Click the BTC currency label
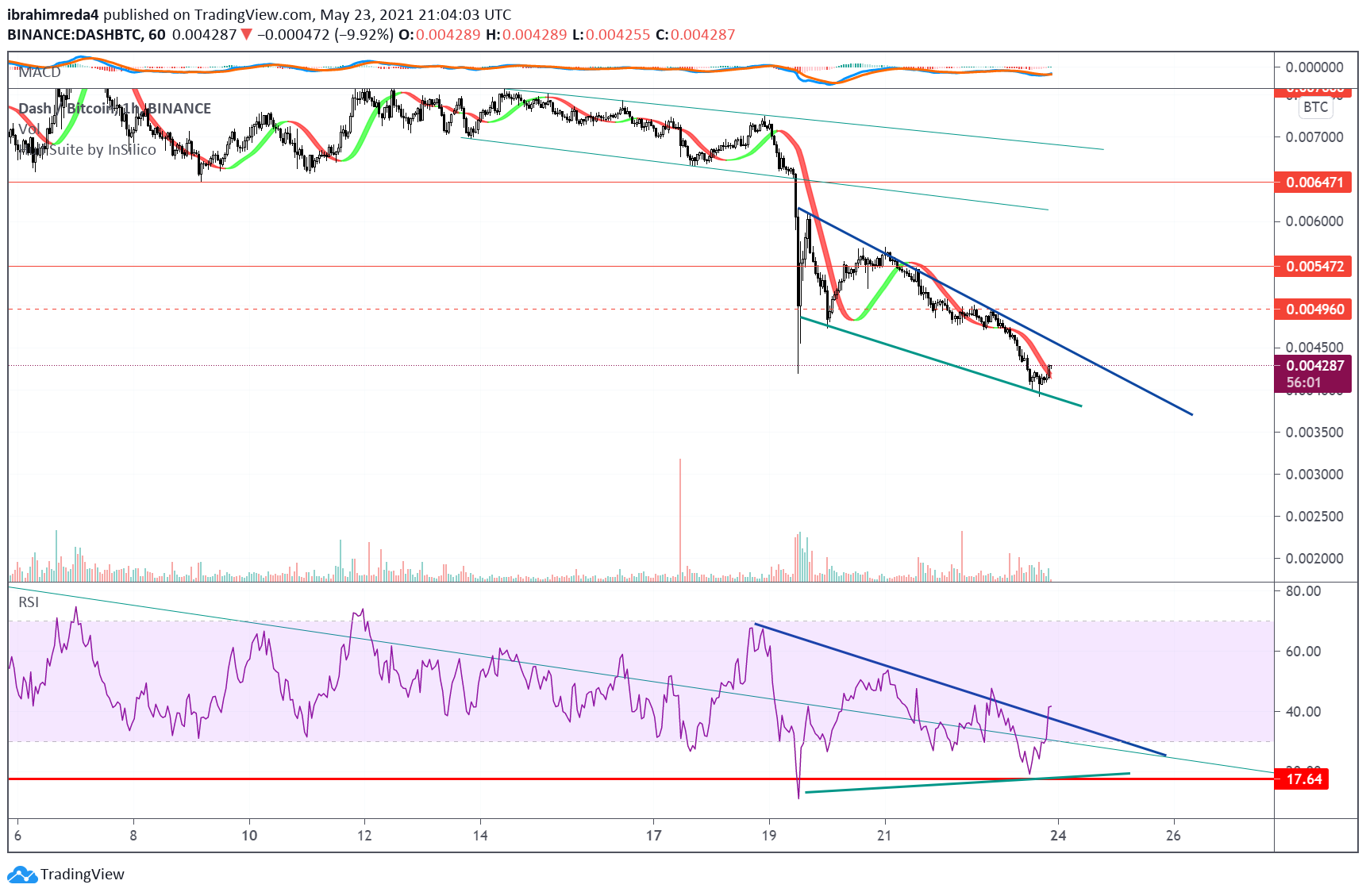Screen dimensions: 1366x896 tap(1315, 107)
